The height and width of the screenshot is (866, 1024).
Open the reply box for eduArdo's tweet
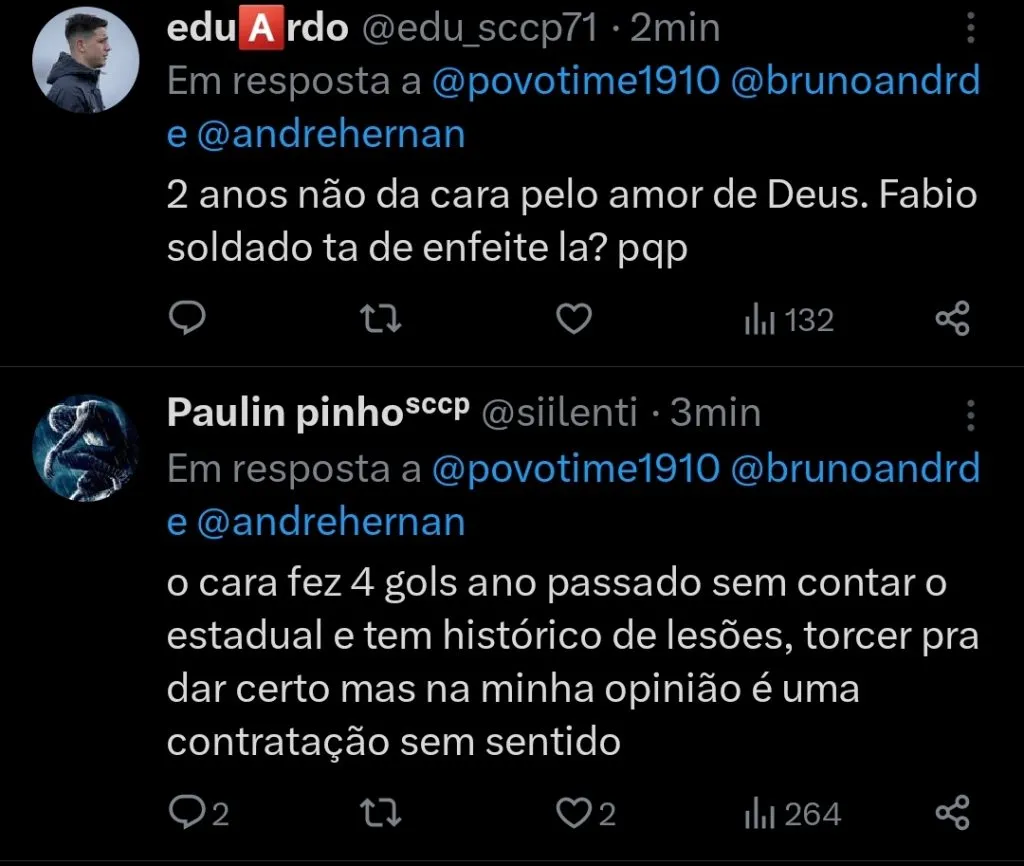[x=187, y=318]
